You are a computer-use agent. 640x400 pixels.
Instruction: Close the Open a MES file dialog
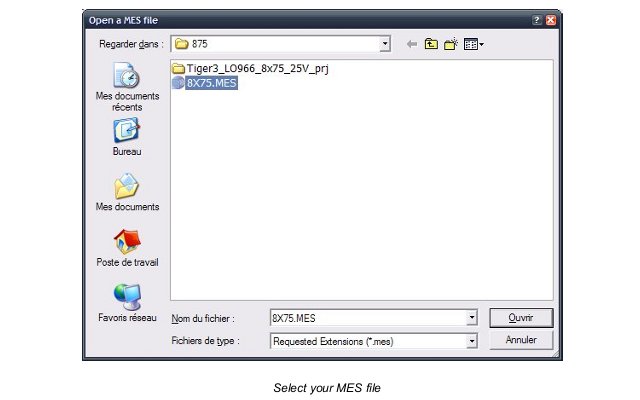(x=551, y=20)
